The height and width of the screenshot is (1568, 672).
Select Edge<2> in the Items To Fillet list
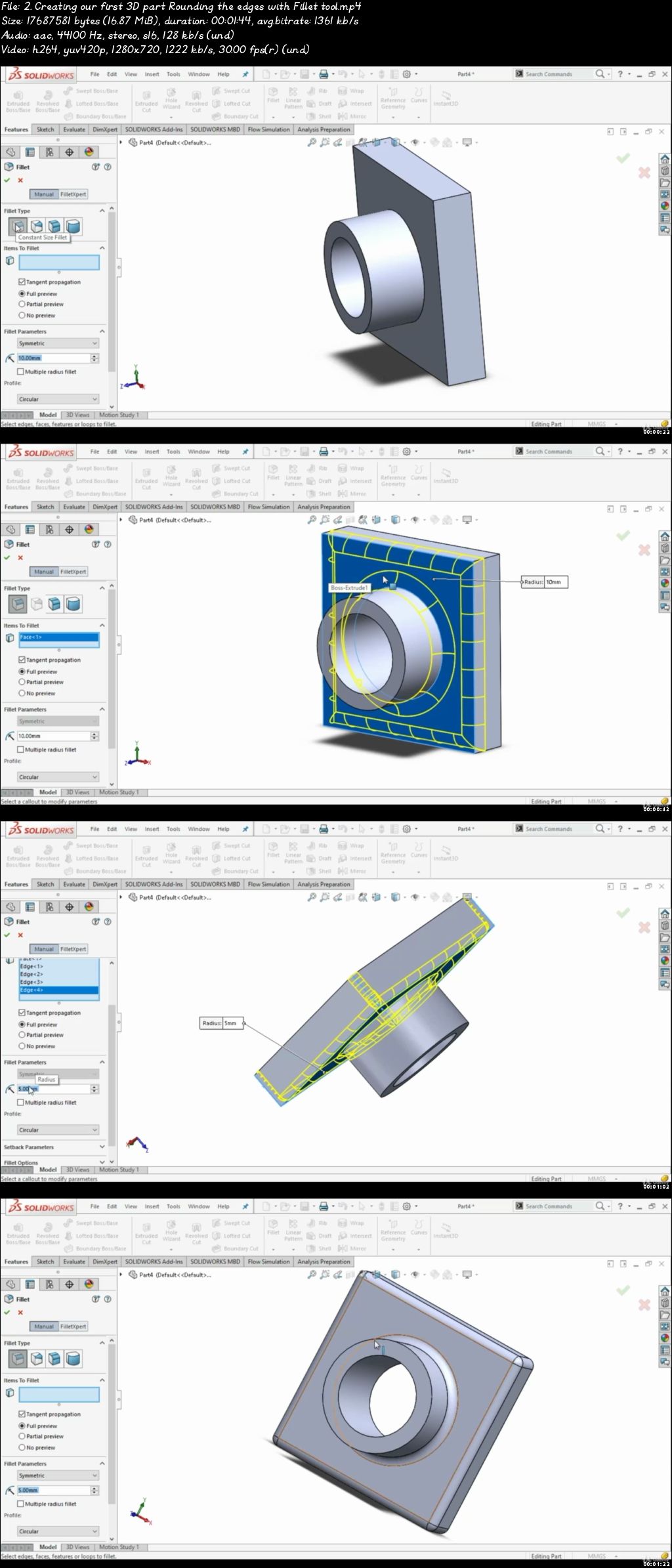point(59,974)
